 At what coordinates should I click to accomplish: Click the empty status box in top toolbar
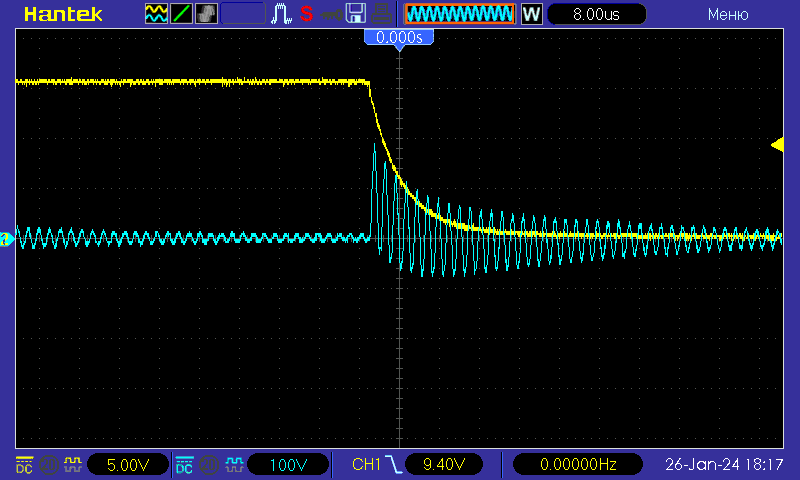pyautogui.click(x=243, y=14)
